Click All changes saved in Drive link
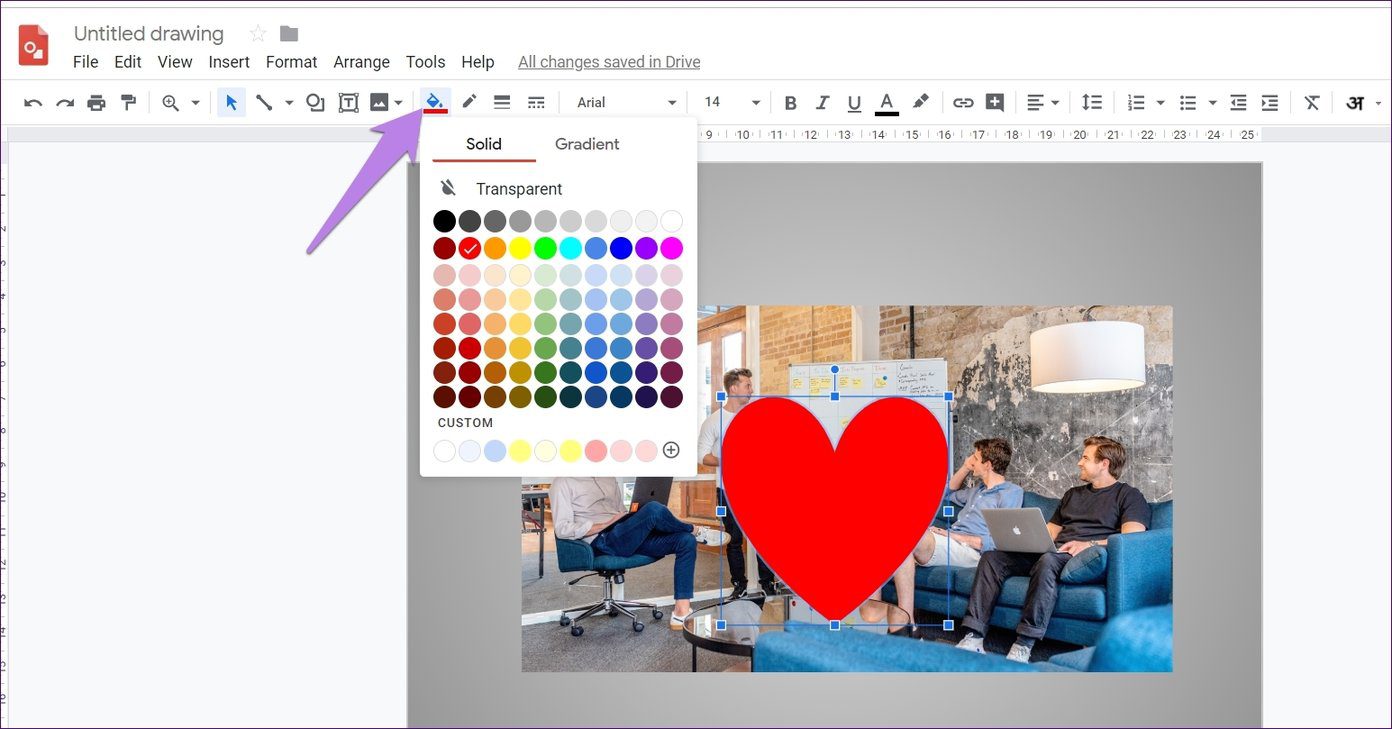Image resolution: width=1392 pixels, height=729 pixels. tap(609, 62)
